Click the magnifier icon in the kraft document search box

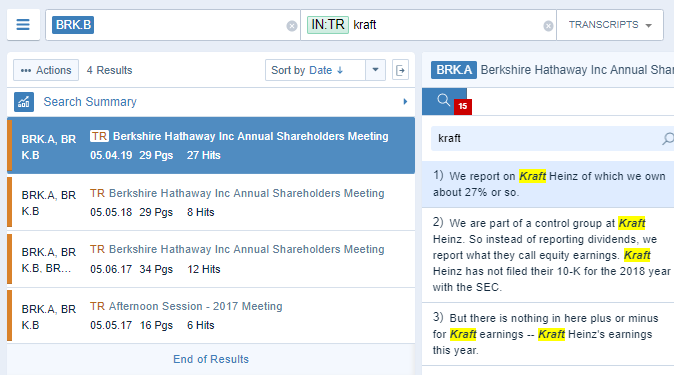668,138
